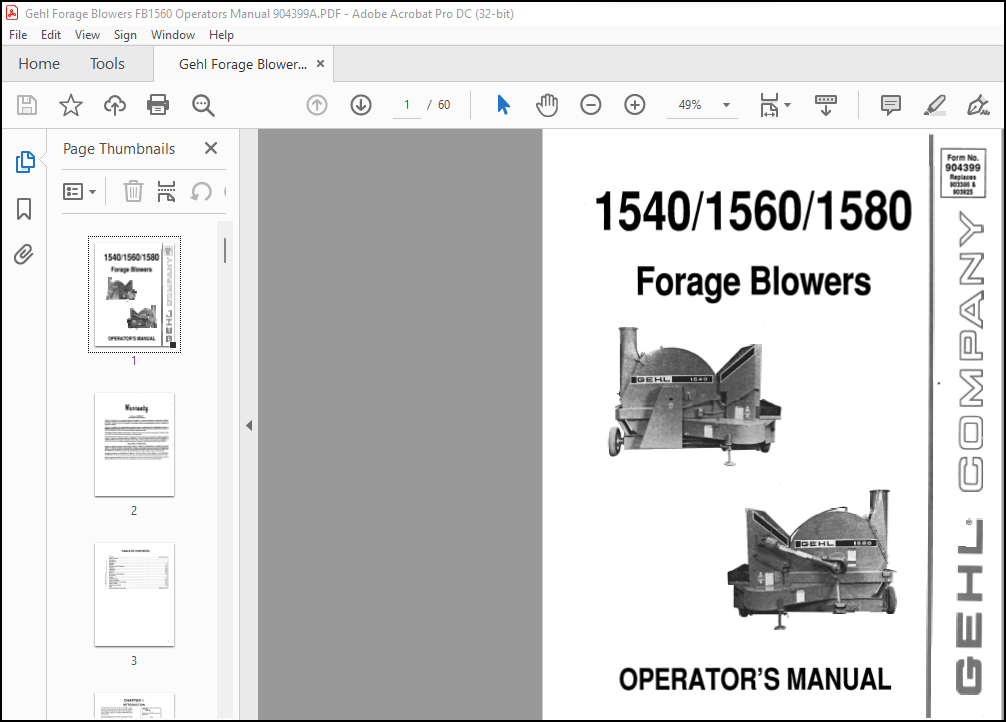Open the Fill and Sign tool

[x=978, y=105]
